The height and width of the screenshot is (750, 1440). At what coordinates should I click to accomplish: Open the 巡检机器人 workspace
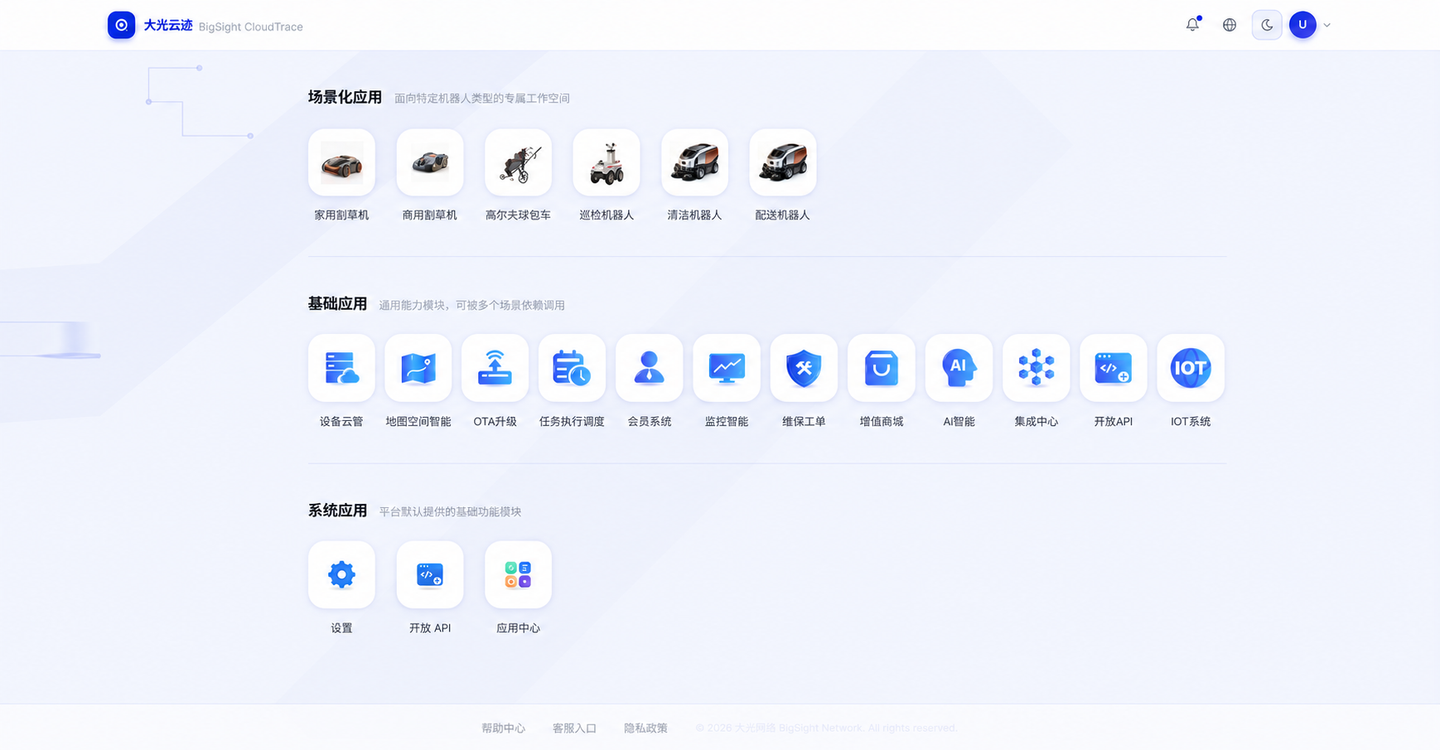606,162
